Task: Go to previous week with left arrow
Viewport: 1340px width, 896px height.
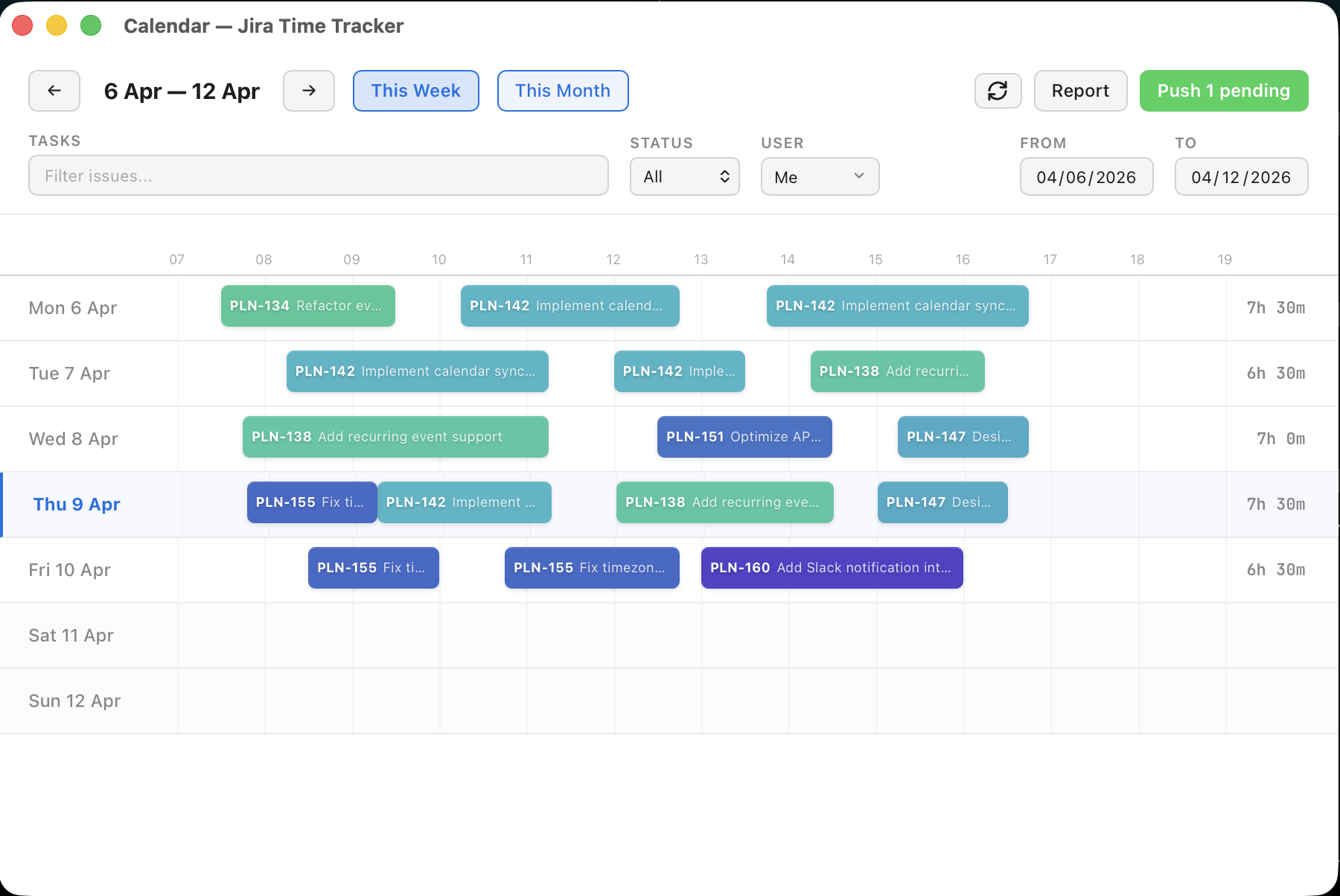Action: point(54,91)
